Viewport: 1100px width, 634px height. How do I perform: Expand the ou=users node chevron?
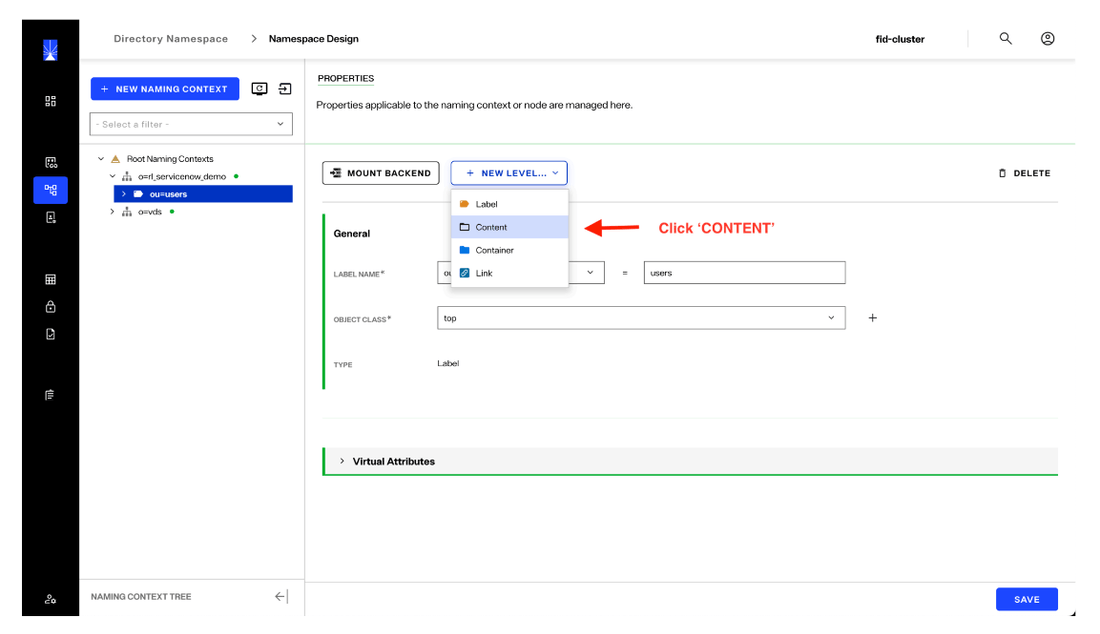(123, 194)
